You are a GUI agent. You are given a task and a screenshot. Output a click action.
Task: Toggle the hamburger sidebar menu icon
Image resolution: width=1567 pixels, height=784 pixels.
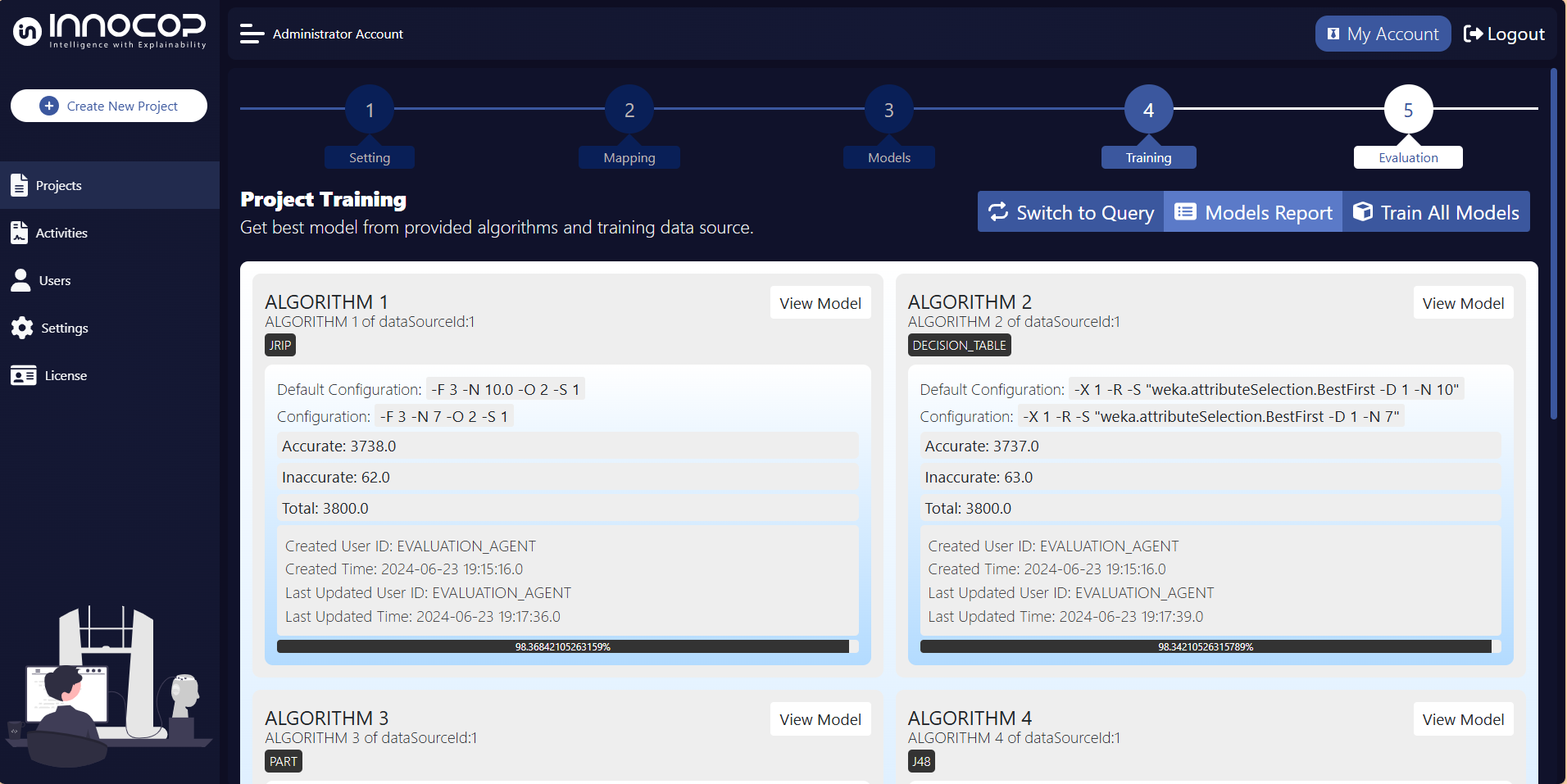[x=252, y=34]
